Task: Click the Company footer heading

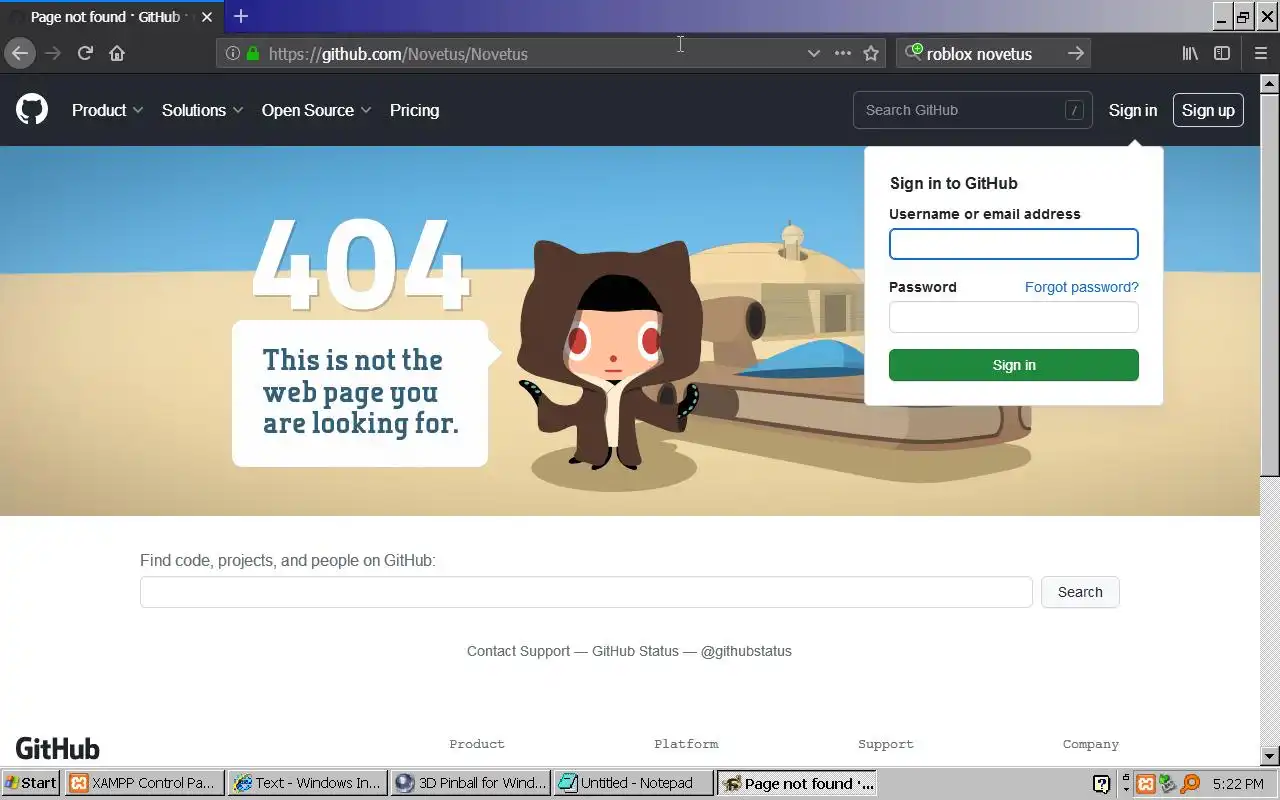Action: coord(1091,744)
